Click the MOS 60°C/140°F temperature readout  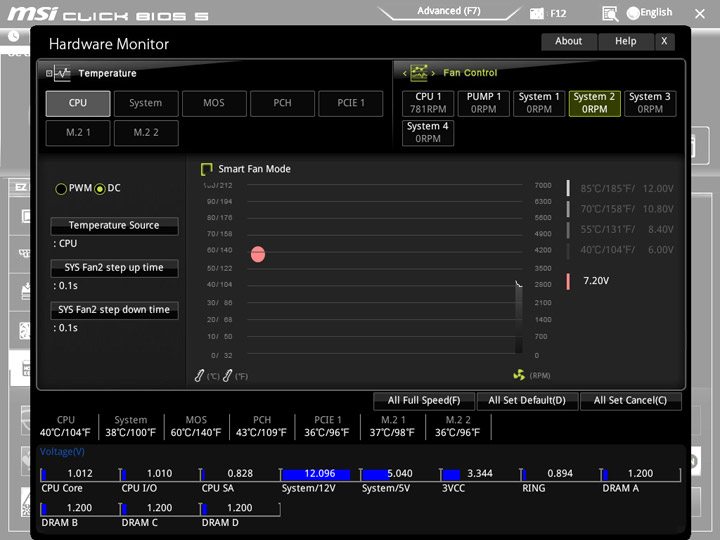(x=196, y=427)
